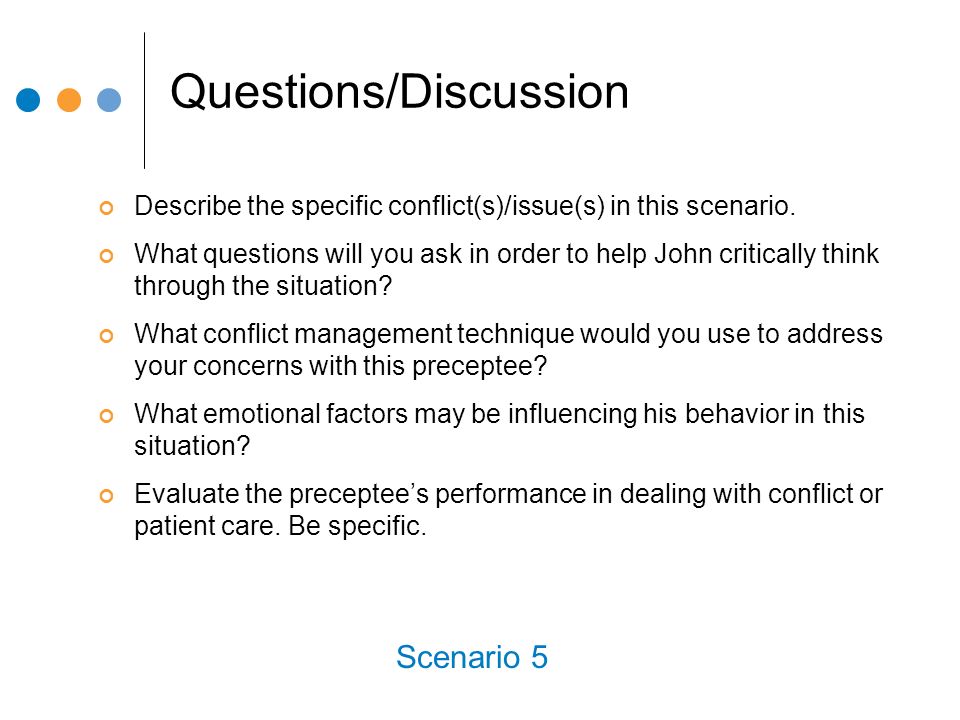Click the orange dot decoration

pos(69,100)
